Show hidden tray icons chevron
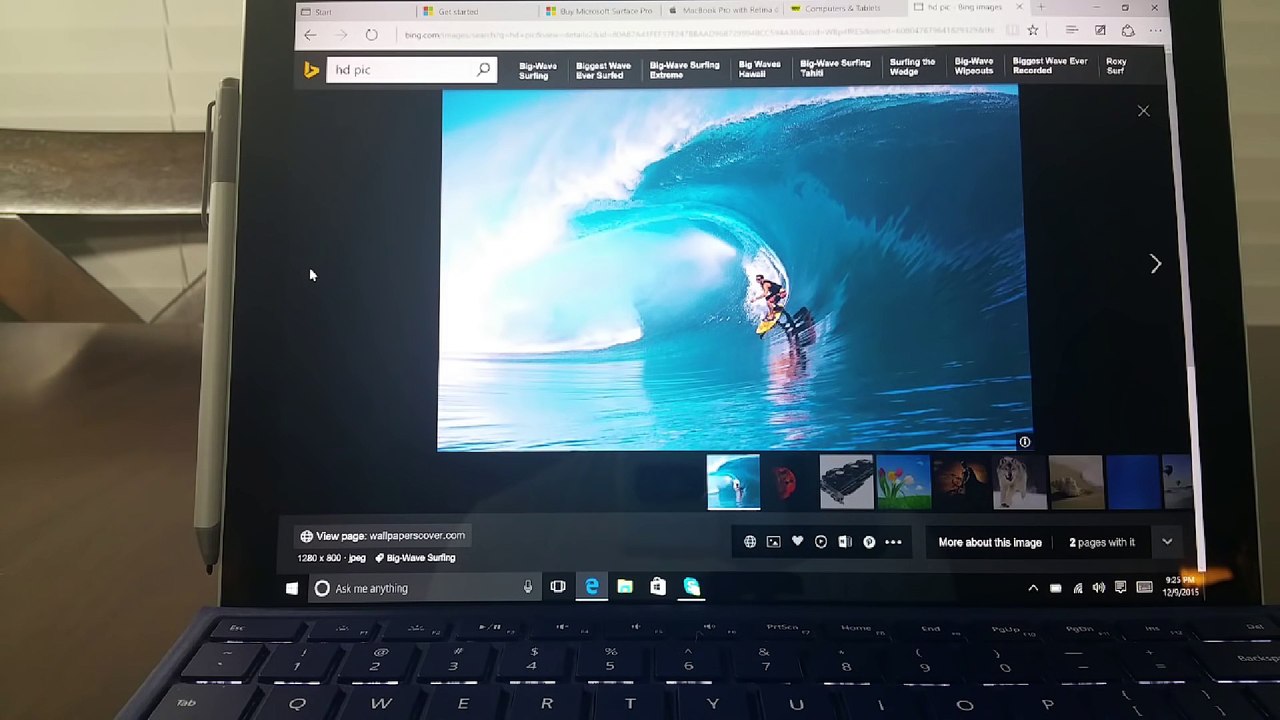Viewport: 1280px width, 720px height. [x=1033, y=588]
